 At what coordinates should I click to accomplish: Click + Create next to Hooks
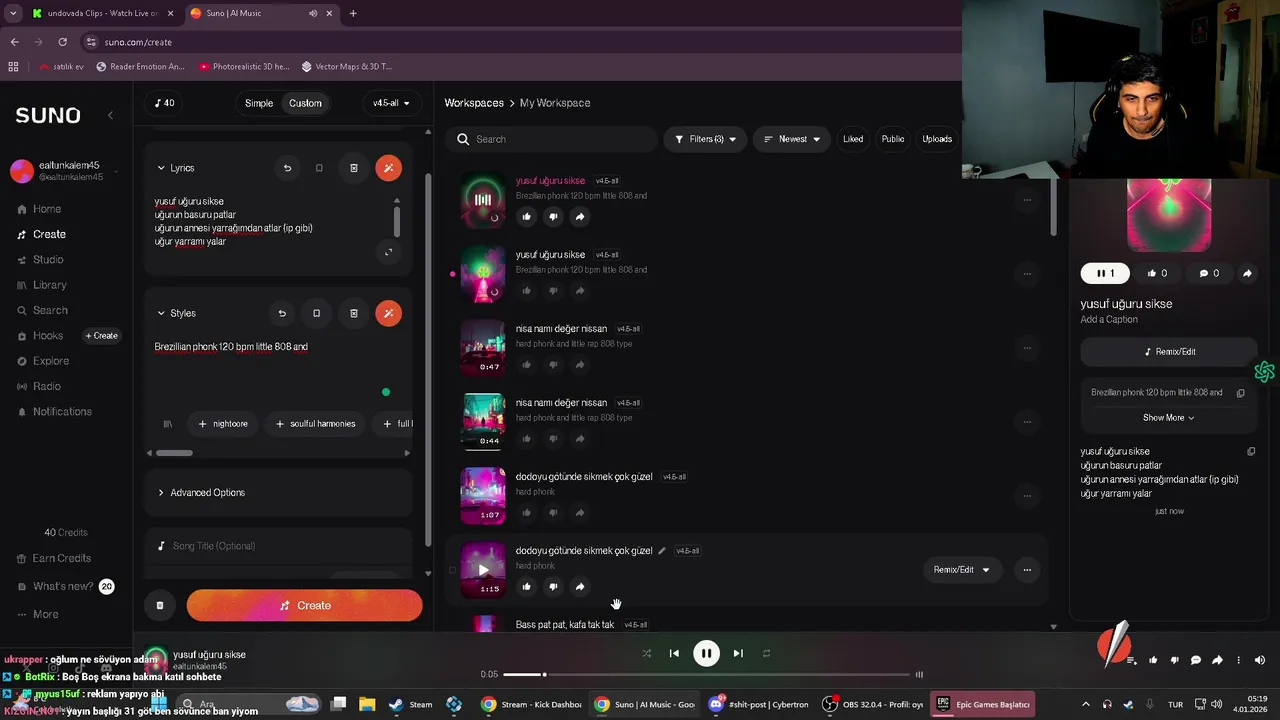(101, 336)
